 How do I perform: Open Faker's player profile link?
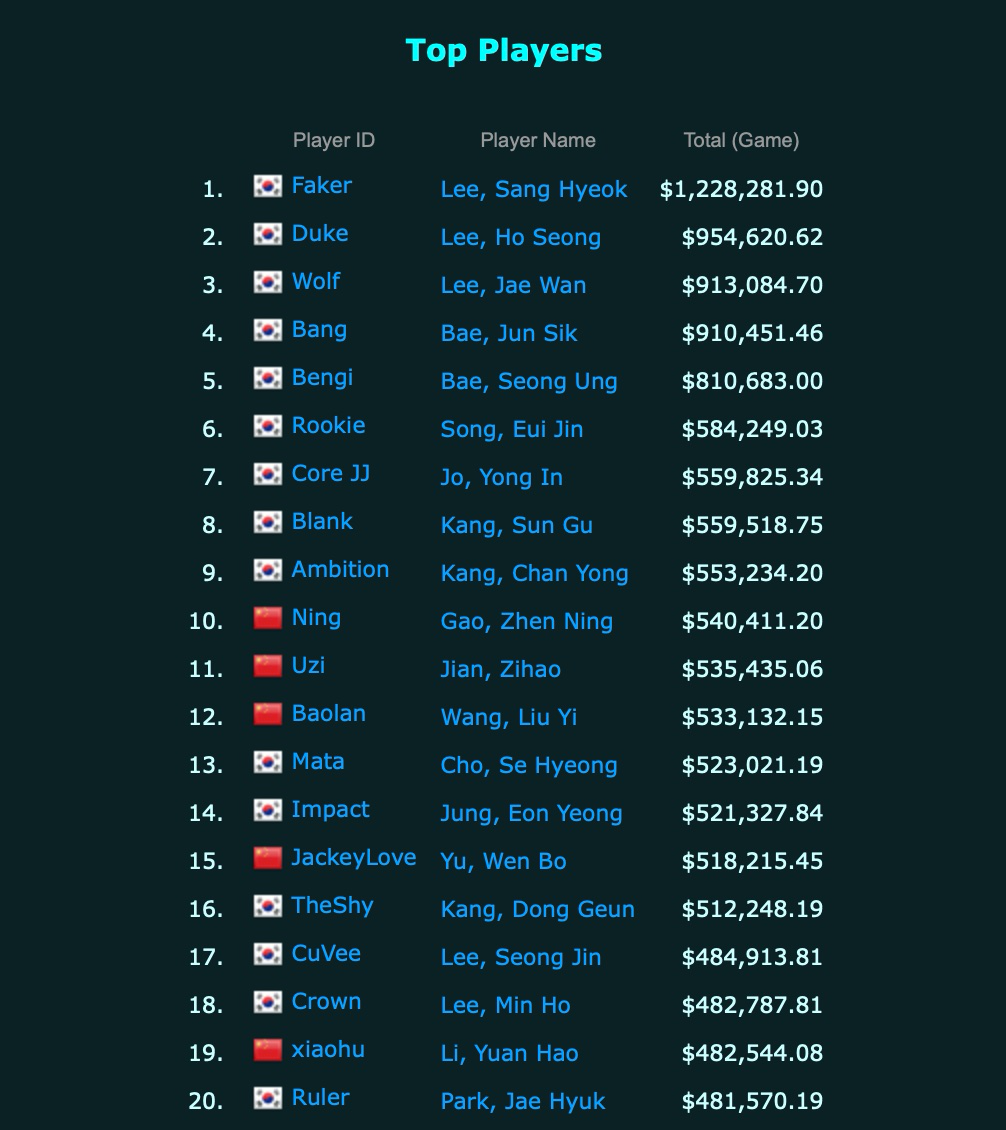(321, 186)
